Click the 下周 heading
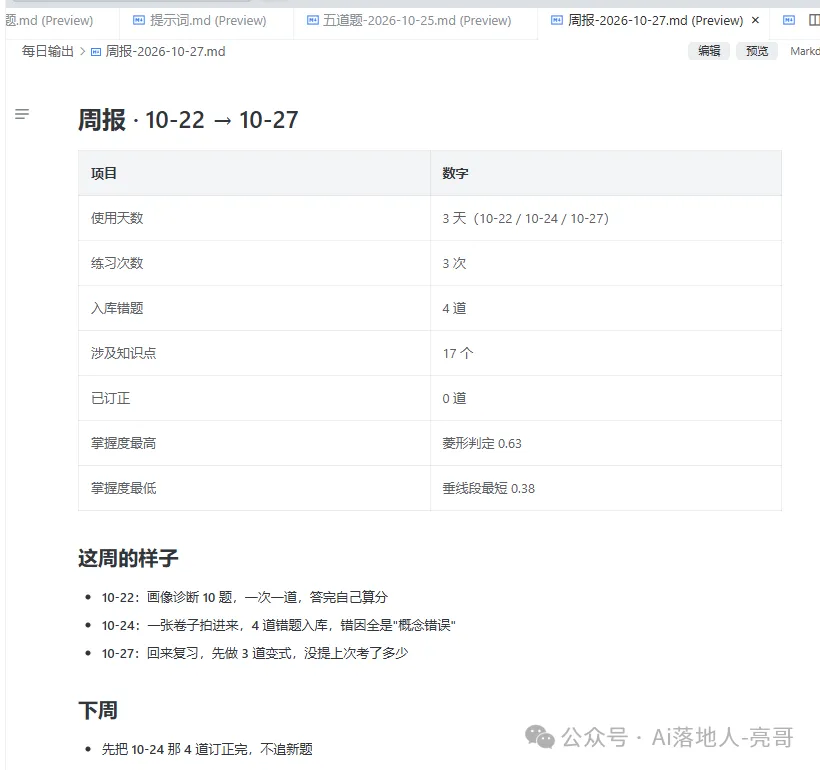The width and height of the screenshot is (820, 770). coord(98,710)
